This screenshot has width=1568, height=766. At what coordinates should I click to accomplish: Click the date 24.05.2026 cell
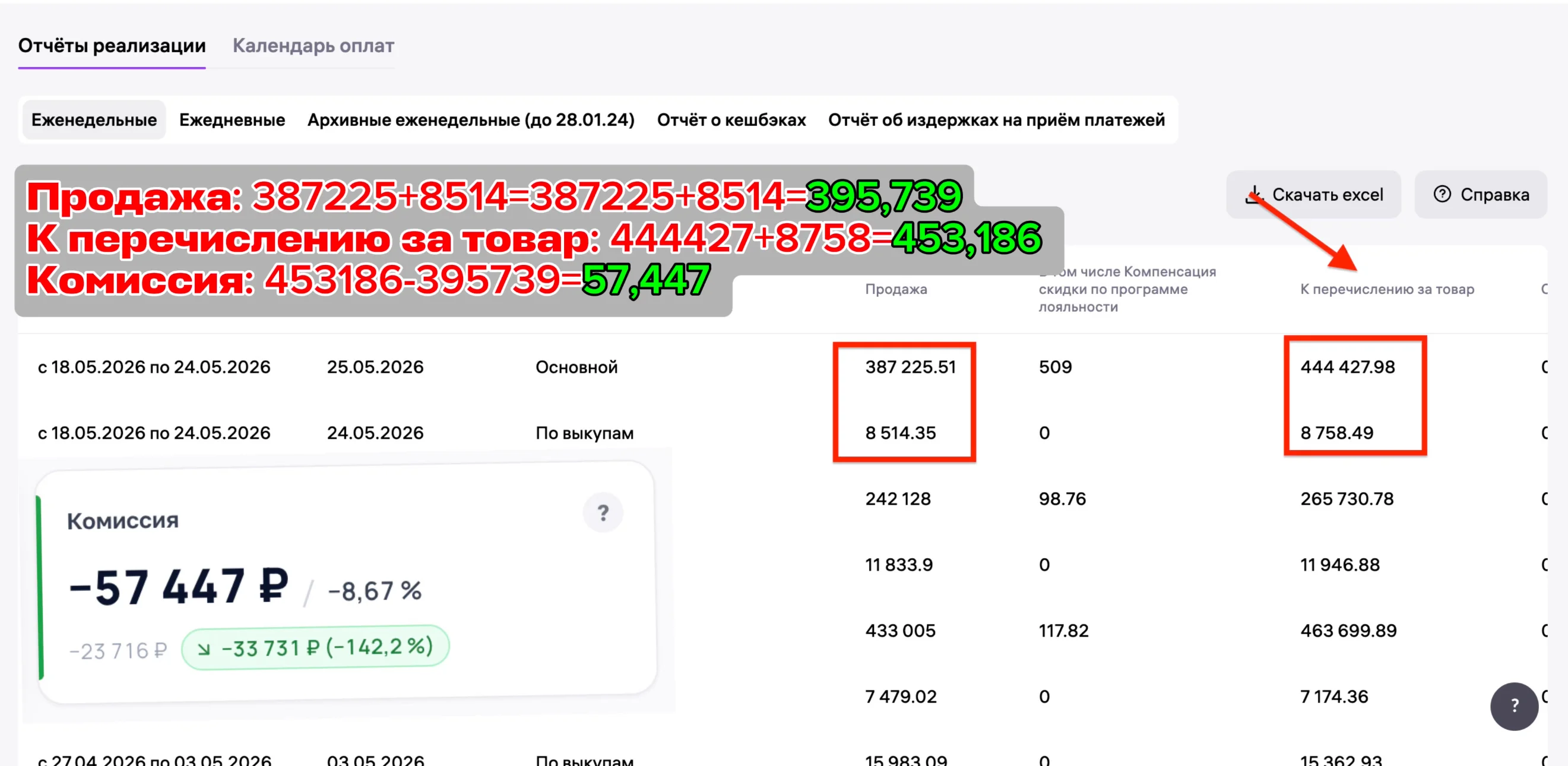tap(375, 432)
